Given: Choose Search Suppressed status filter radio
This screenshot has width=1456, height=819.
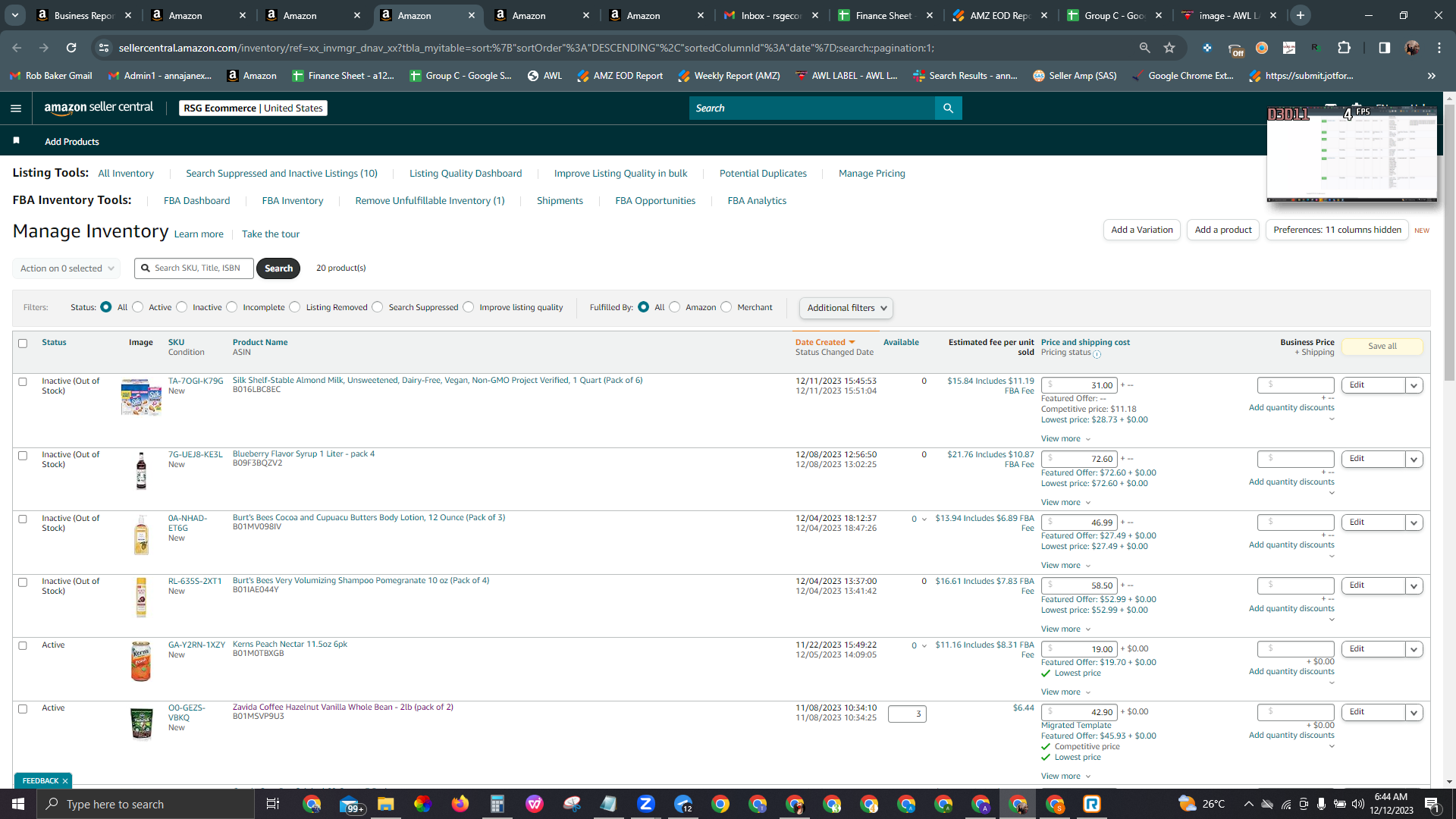Looking at the screenshot, I should (378, 307).
